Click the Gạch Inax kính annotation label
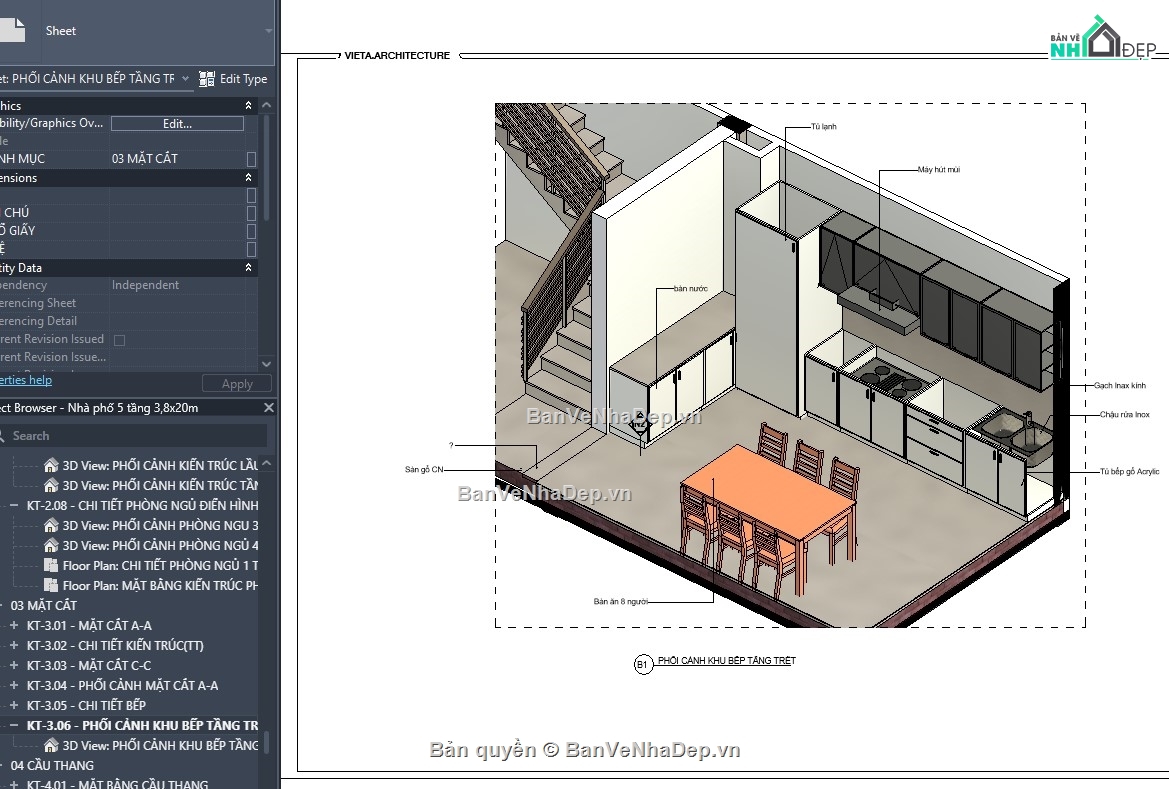The width and height of the screenshot is (1169, 789). tap(1120, 386)
